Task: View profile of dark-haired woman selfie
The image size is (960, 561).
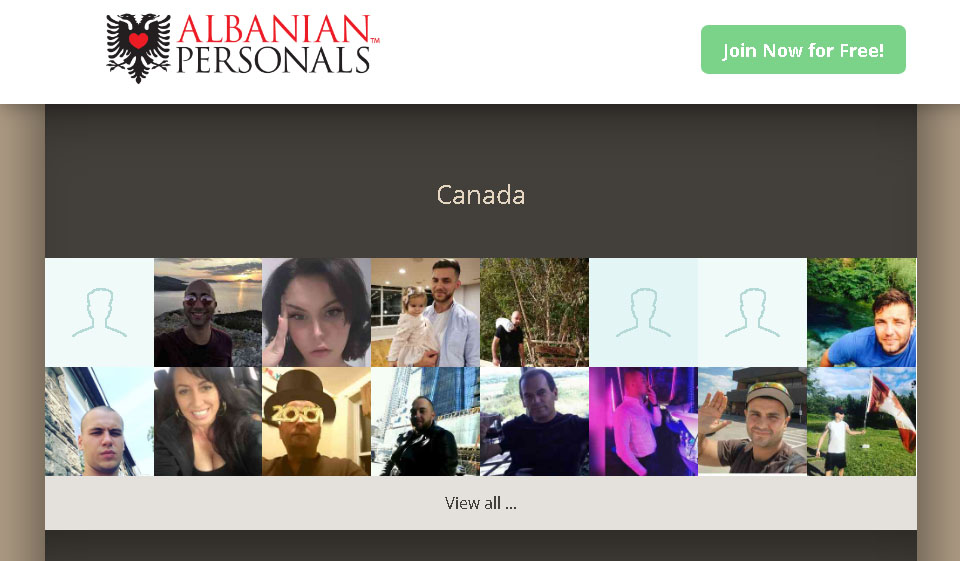Action: 317,312
